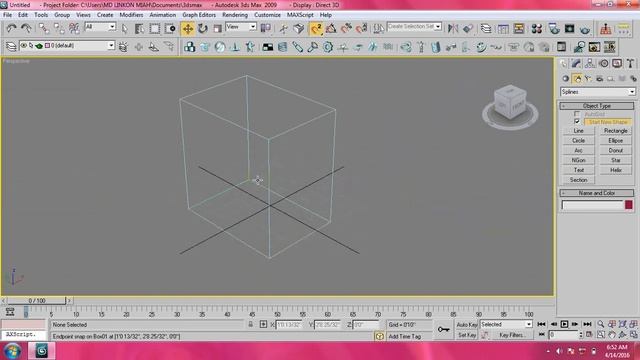Open the File menu
Viewport: 640px width, 360px height.
pyautogui.click(x=7, y=15)
